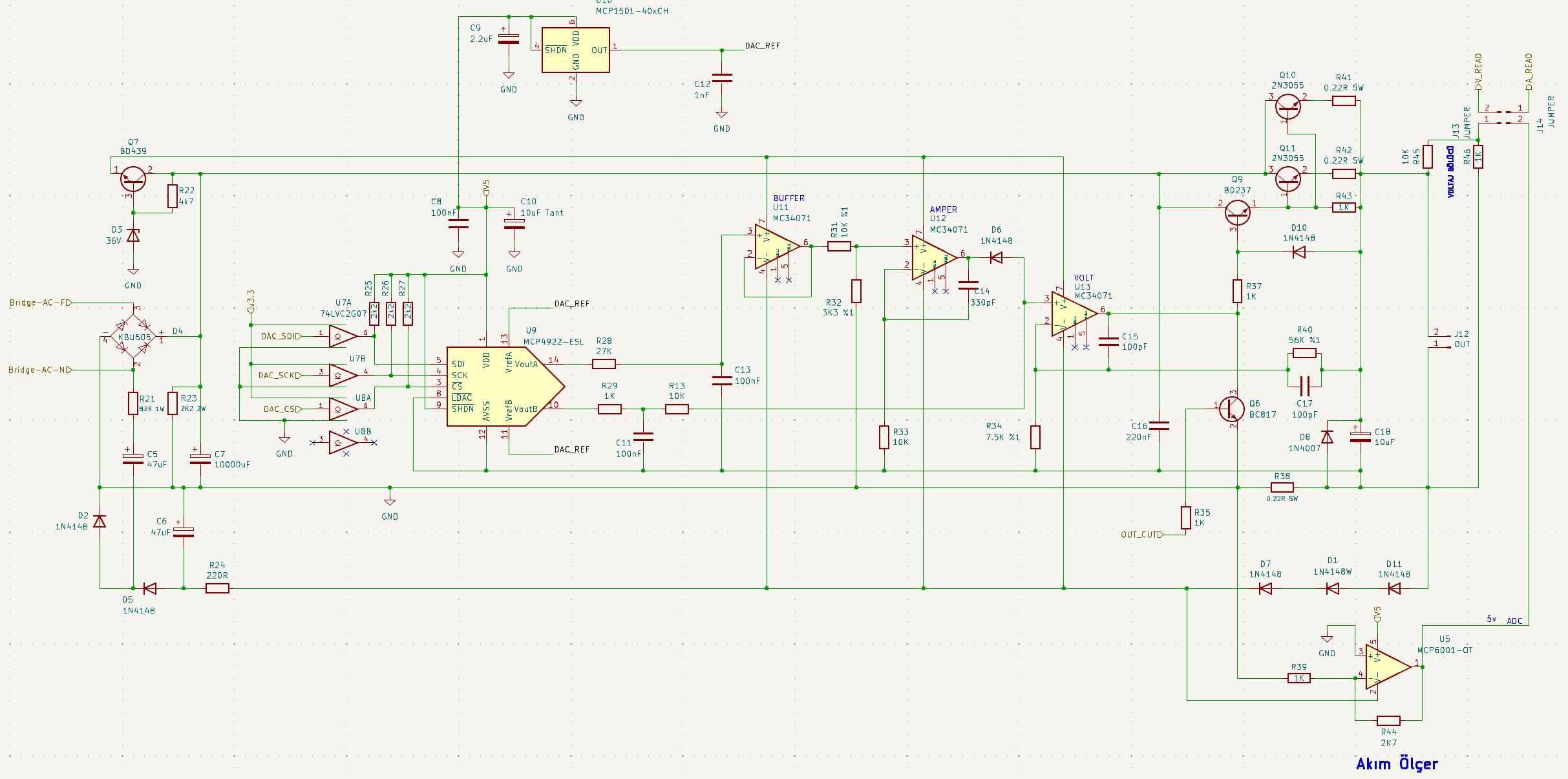The width and height of the screenshot is (1568, 779).
Task: Select the Q10 2N3055 transistor symbol
Action: pos(1287,107)
